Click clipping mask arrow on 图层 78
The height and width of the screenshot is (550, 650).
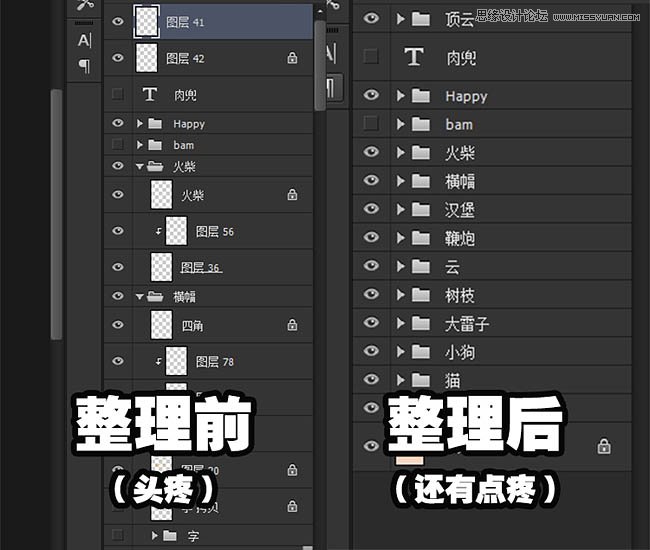[158, 361]
